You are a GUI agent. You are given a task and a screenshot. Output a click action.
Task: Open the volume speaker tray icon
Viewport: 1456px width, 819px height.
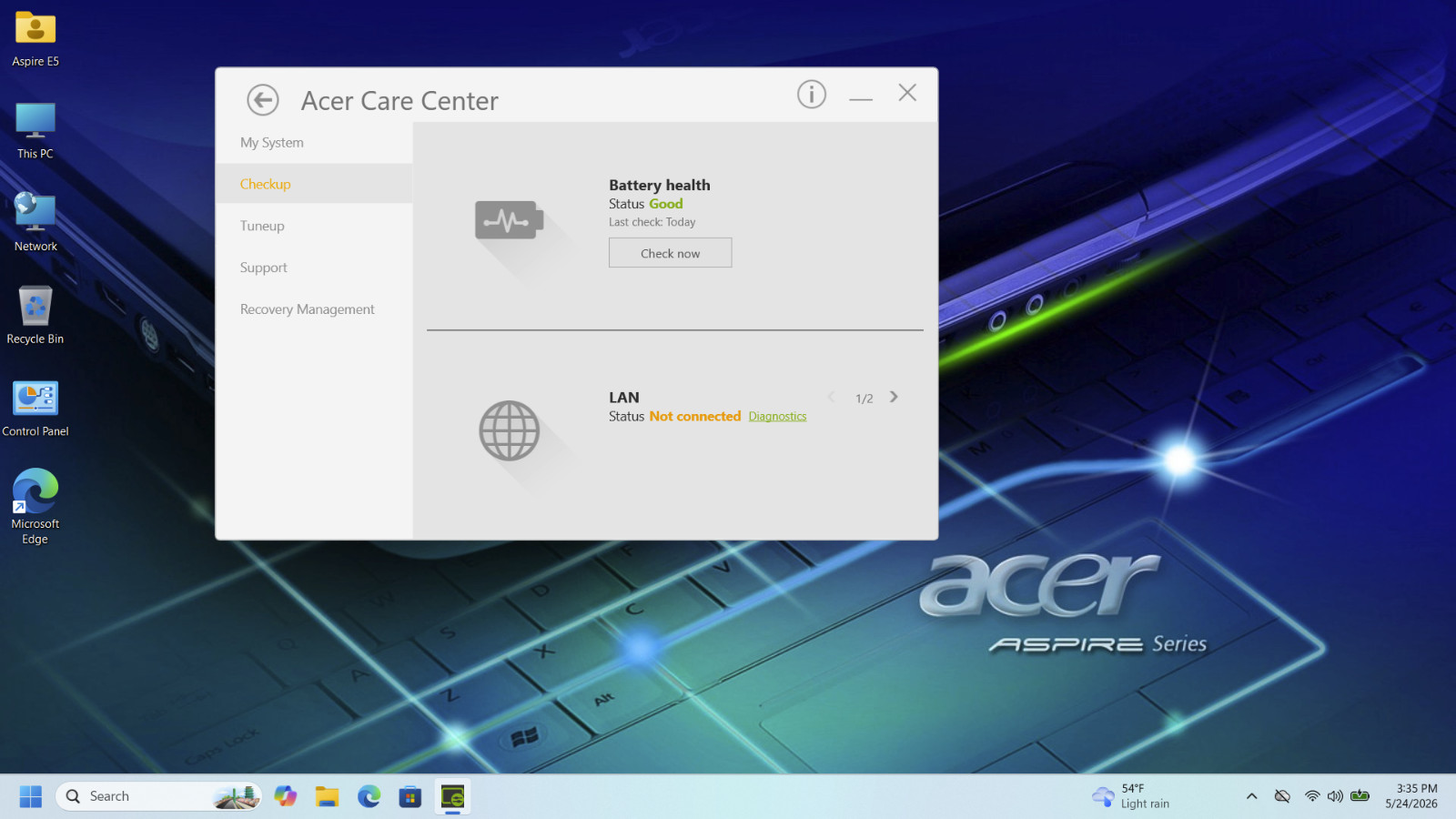tap(1335, 796)
